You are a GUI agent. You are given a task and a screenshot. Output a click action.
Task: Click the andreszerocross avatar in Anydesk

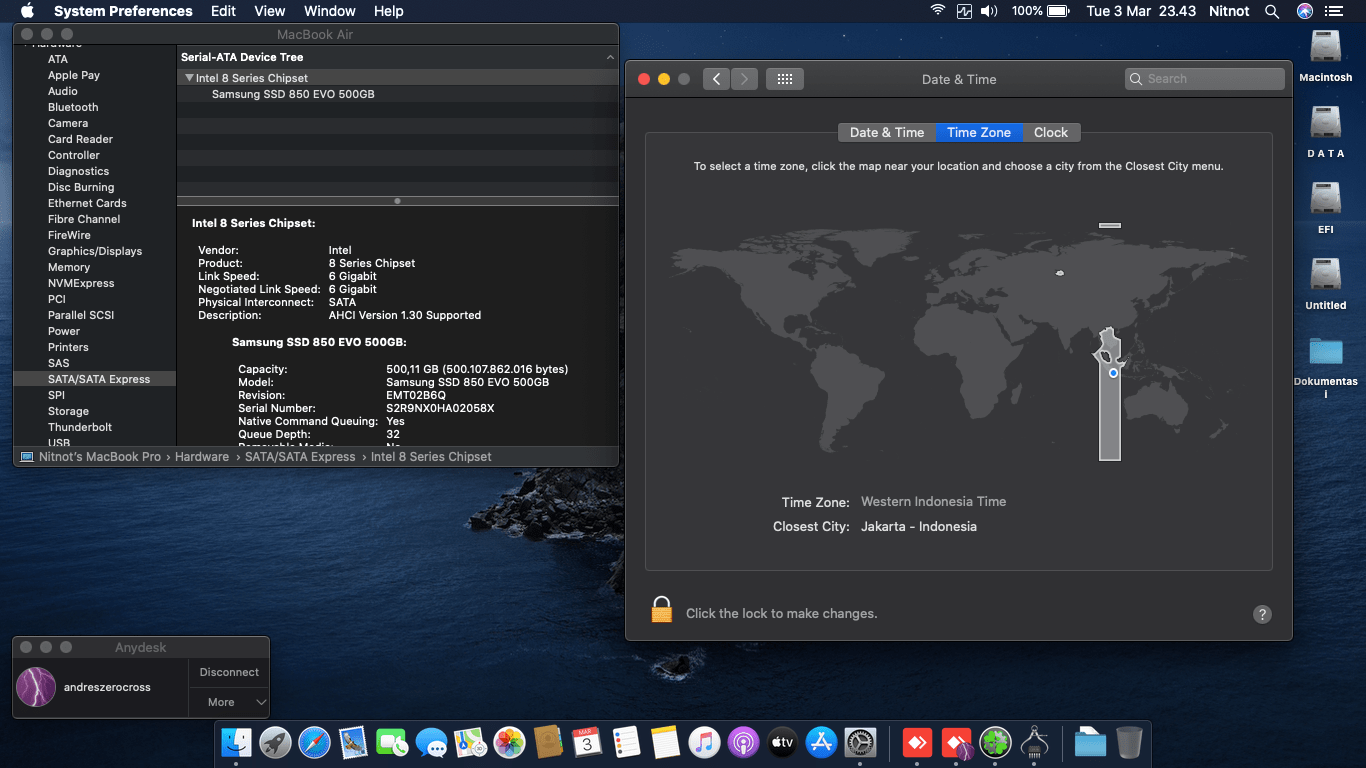(x=36, y=687)
